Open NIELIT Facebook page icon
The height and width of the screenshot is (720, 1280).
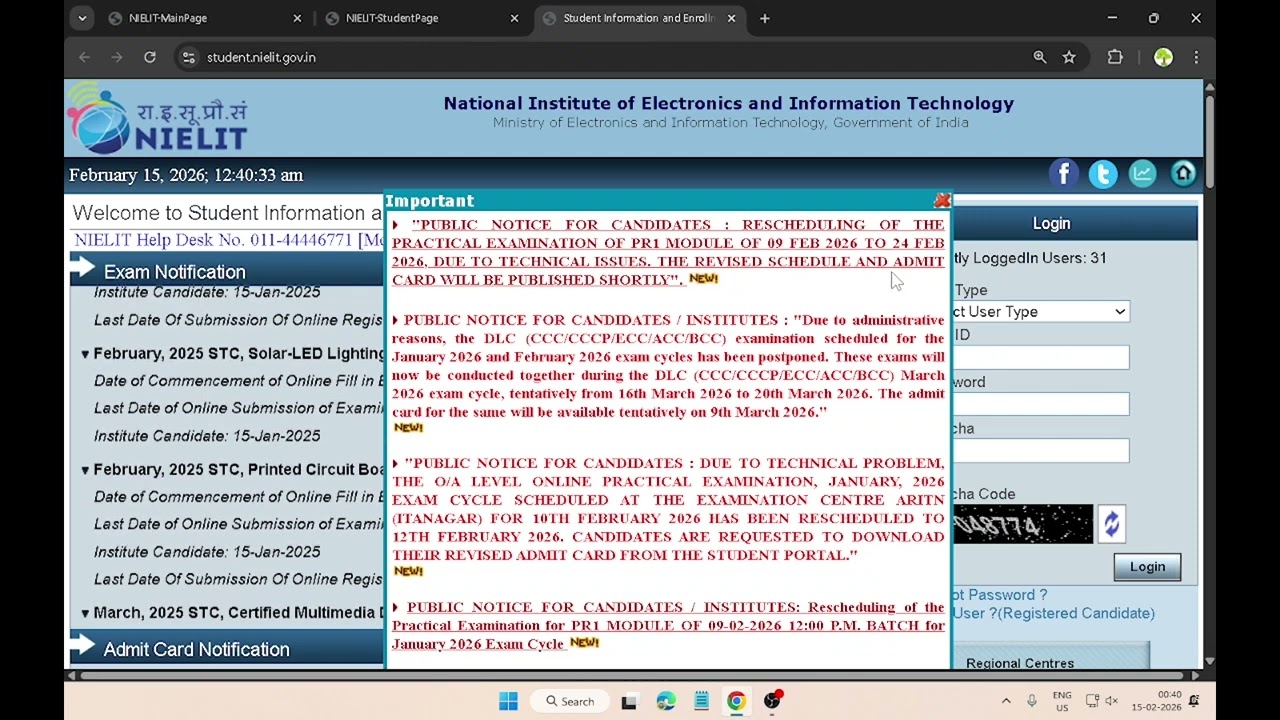click(1064, 174)
